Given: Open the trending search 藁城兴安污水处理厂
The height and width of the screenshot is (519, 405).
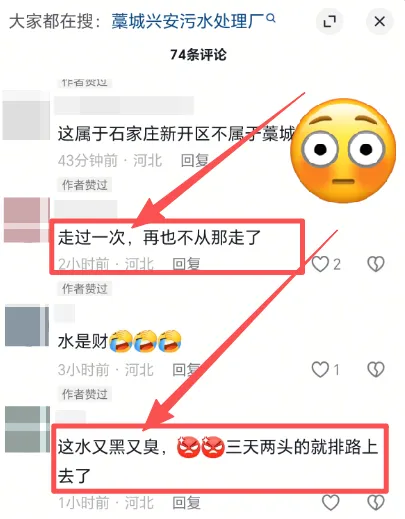Looking at the screenshot, I should pos(188,21).
